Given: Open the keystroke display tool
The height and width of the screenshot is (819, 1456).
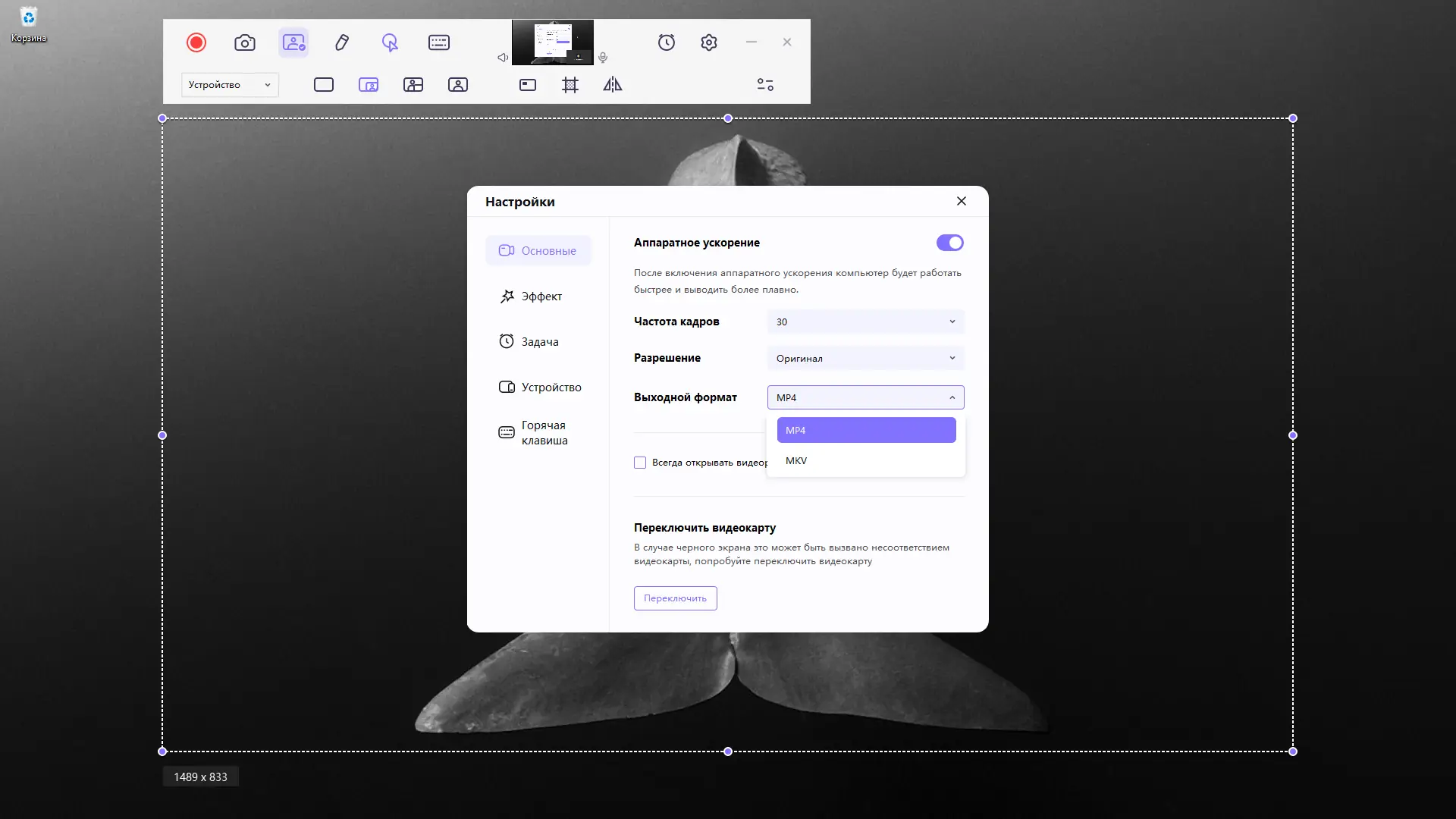Looking at the screenshot, I should 438,42.
